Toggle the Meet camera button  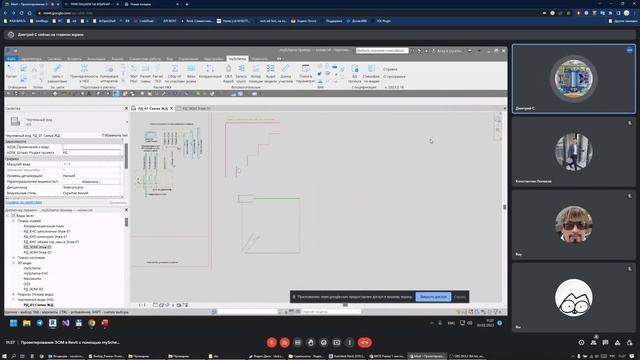[285, 342]
